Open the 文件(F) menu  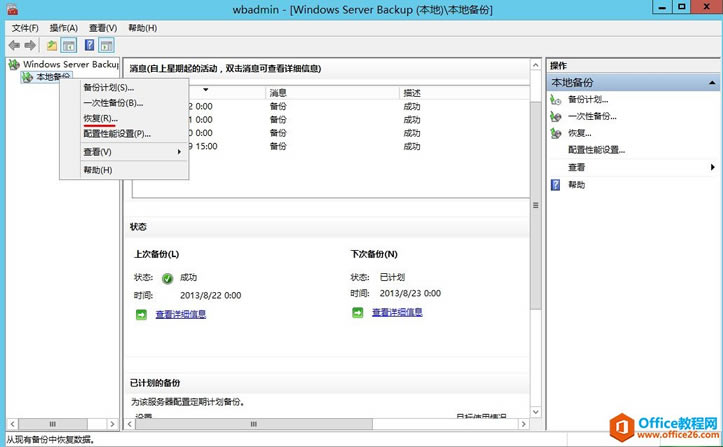coord(25,28)
